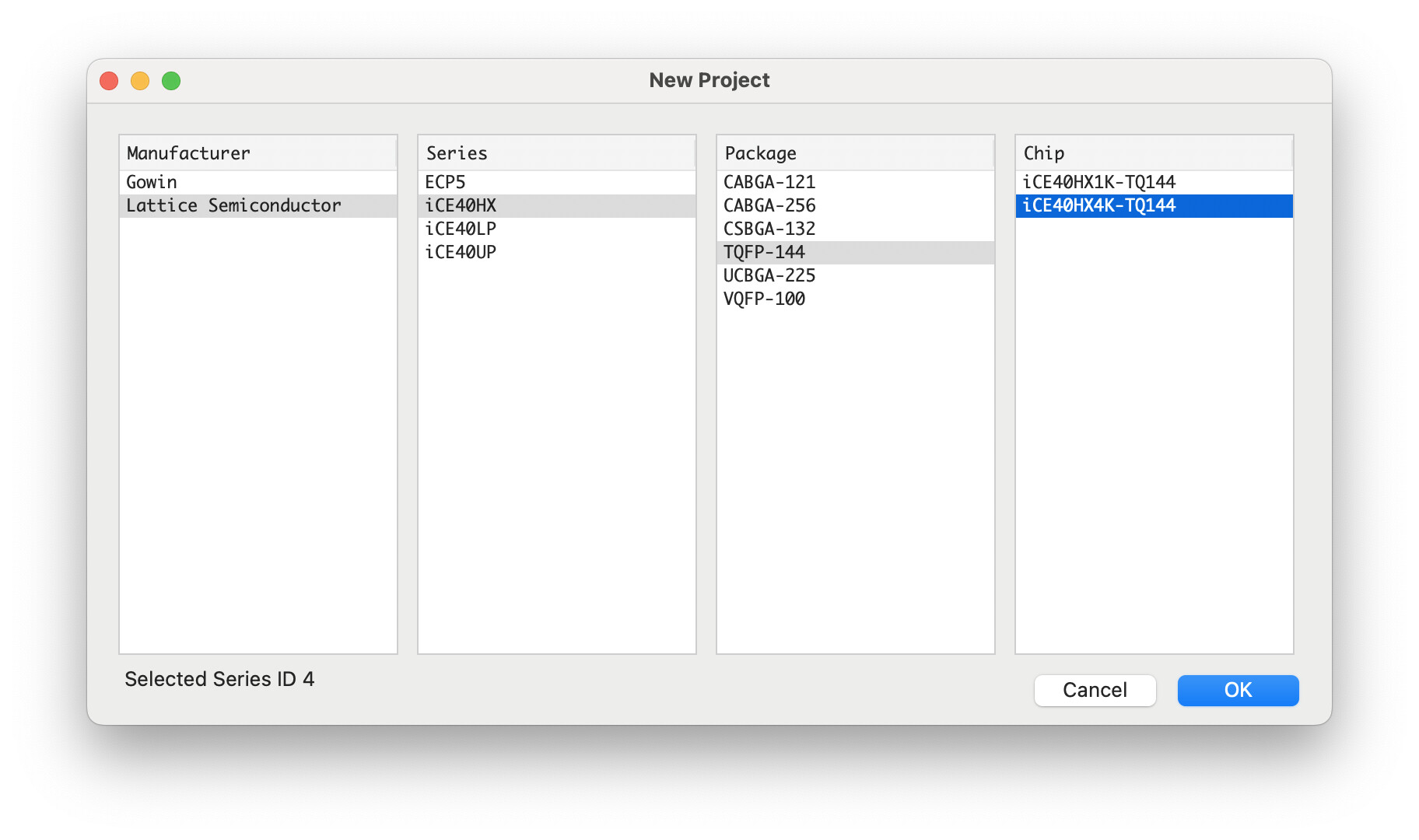Select the CSBGA-132 package
The width and height of the screenshot is (1419, 840).
pyautogui.click(x=856, y=229)
